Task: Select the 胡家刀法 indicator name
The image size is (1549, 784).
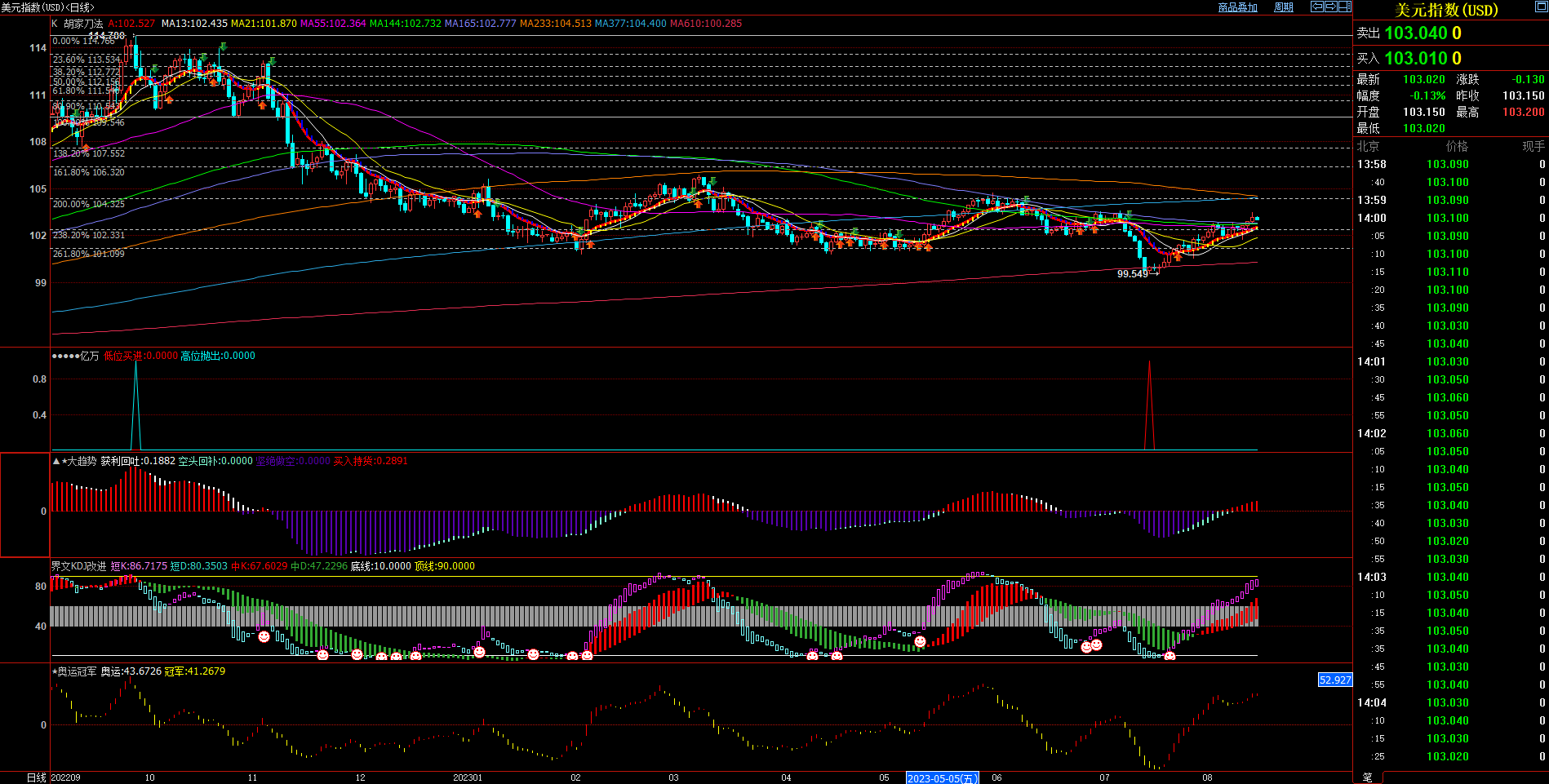Action: click(83, 24)
